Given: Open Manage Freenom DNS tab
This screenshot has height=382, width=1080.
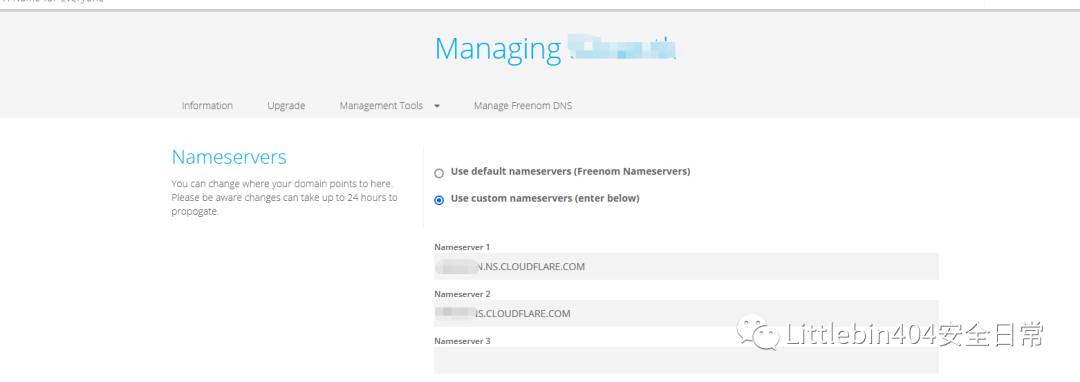Looking at the screenshot, I should click(x=523, y=106).
